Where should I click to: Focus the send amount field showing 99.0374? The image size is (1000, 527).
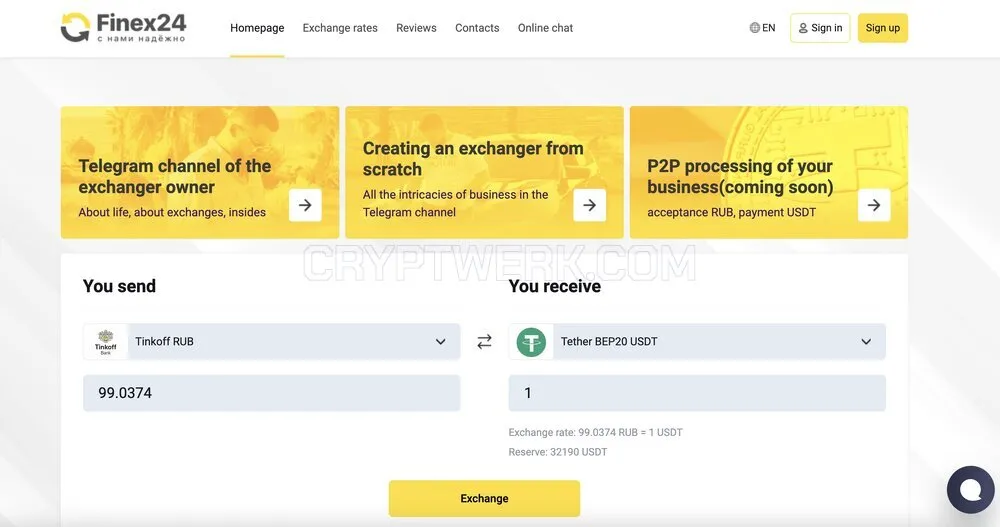(x=272, y=393)
